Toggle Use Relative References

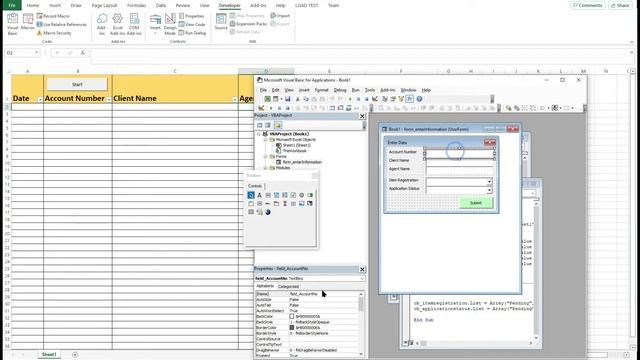[62, 24]
